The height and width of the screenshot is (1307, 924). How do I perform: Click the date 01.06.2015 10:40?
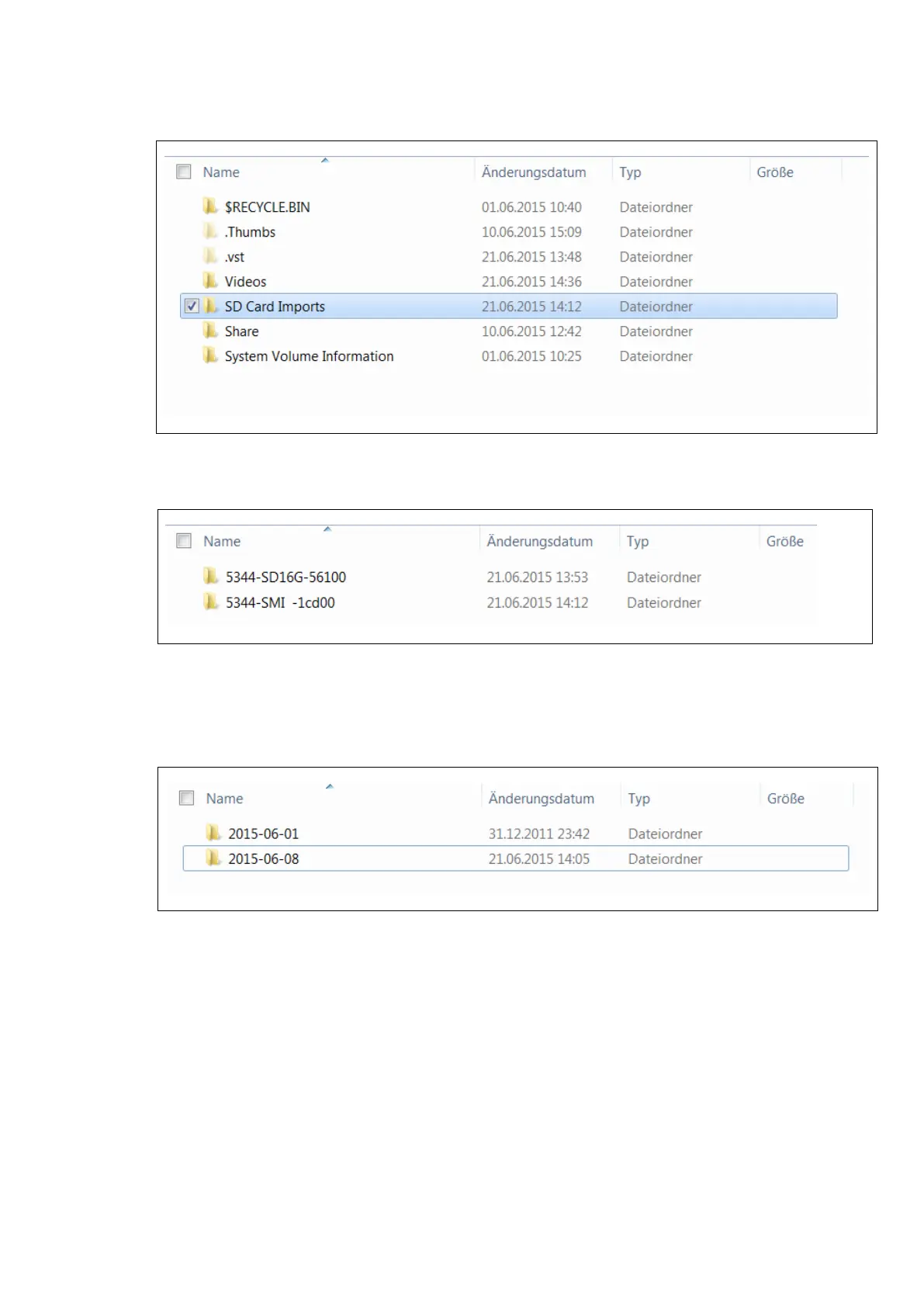tap(531, 207)
